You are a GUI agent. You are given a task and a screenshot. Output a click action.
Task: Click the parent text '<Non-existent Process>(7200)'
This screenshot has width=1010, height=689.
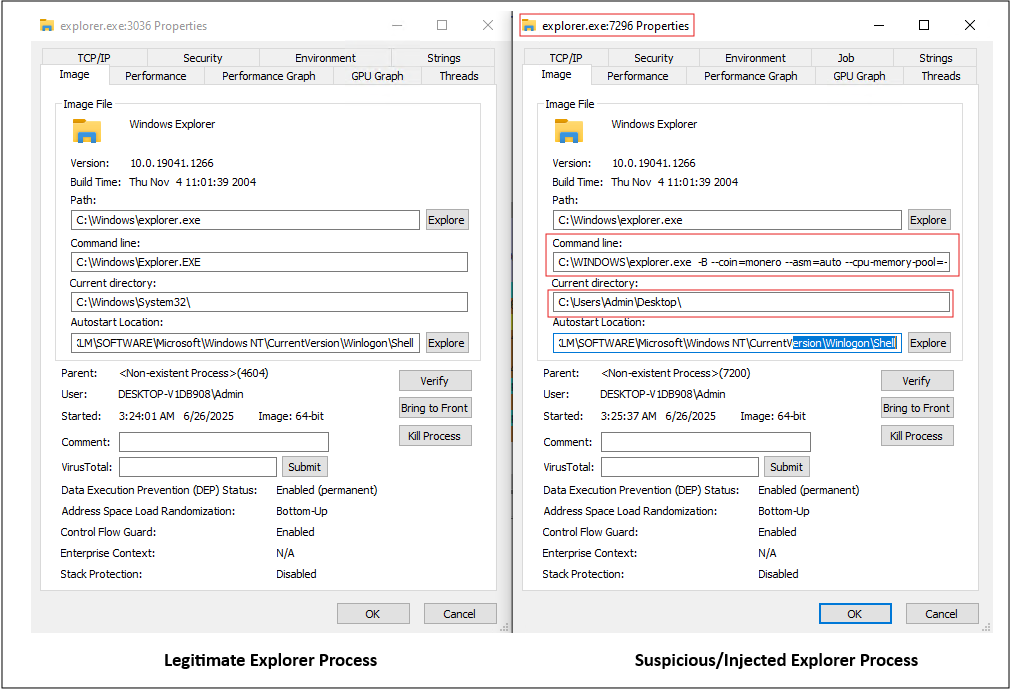coord(676,373)
